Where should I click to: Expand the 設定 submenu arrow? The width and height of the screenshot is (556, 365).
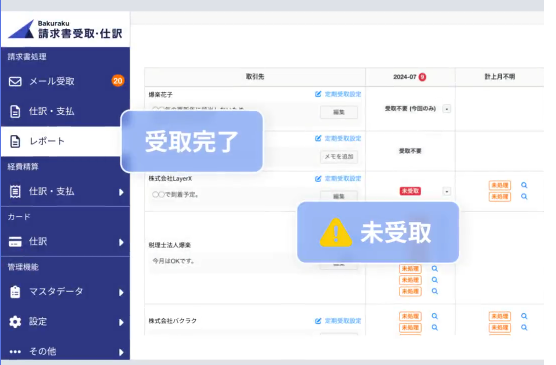tap(121, 322)
